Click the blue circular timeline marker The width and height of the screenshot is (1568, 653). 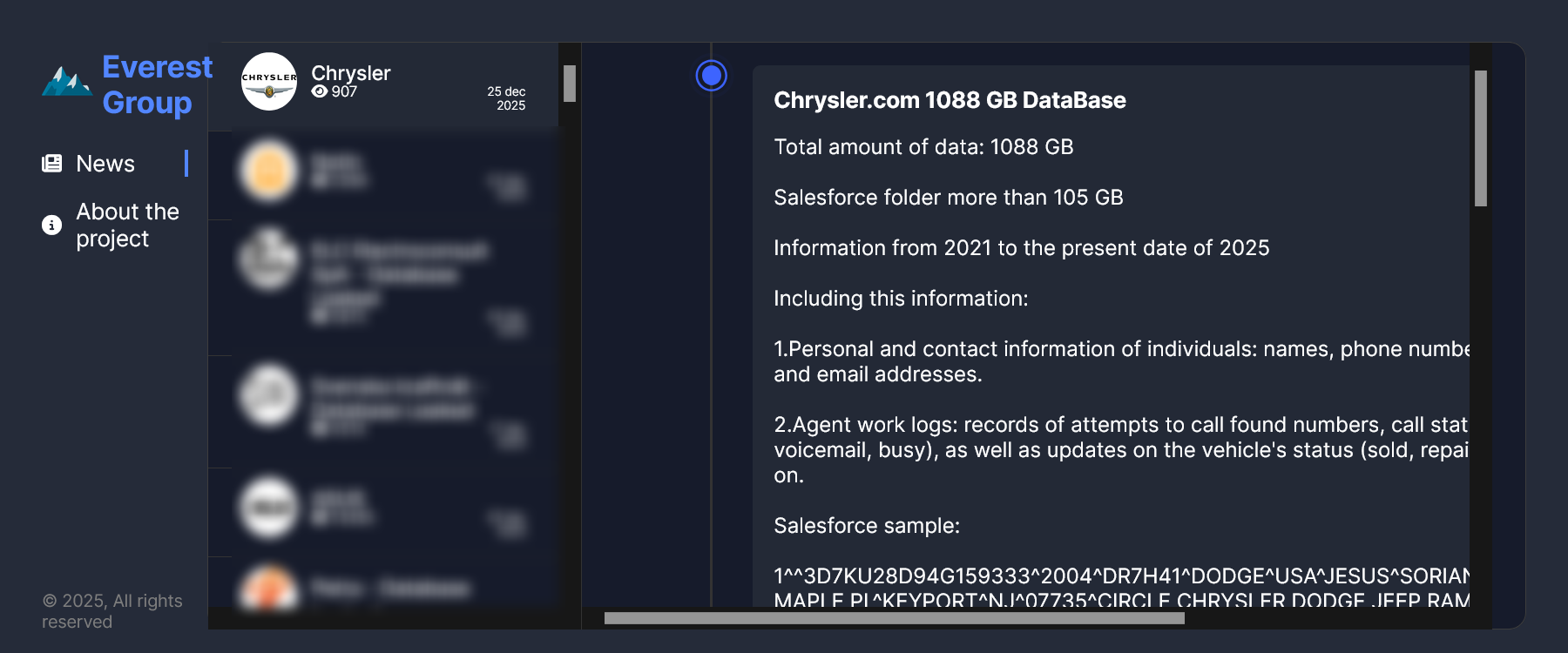pos(712,76)
